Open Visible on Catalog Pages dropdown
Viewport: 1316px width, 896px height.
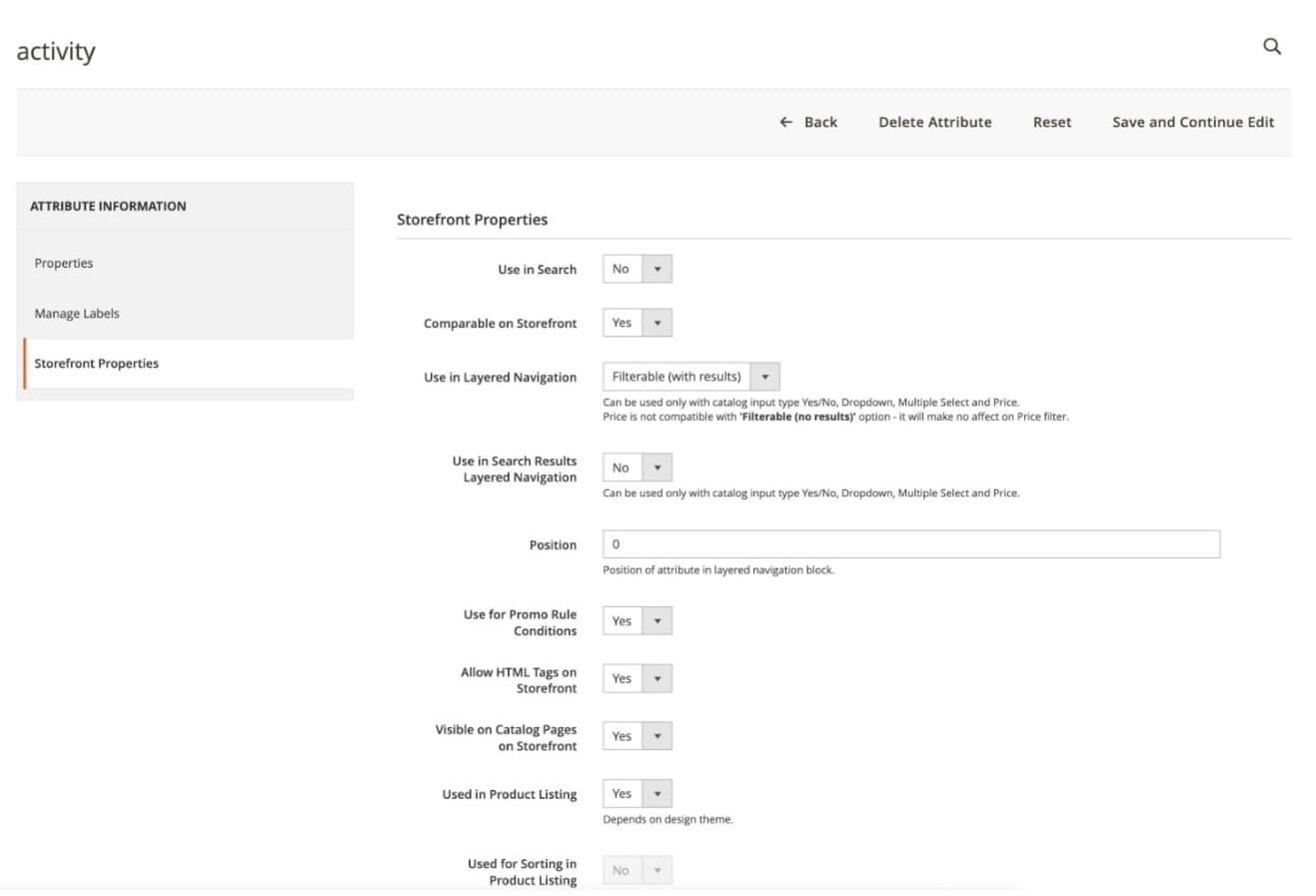[637, 736]
